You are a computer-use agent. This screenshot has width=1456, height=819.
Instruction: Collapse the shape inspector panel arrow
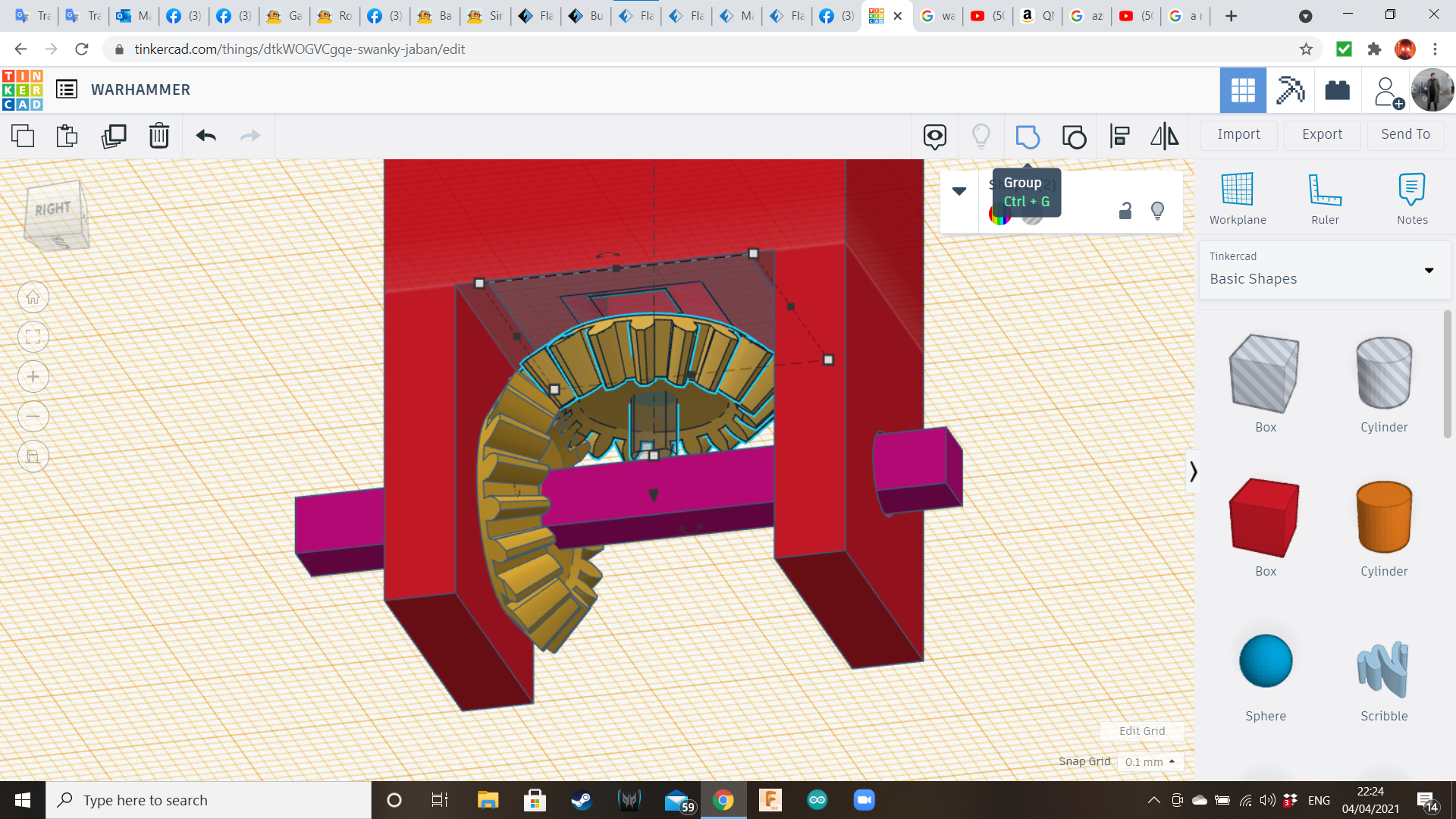tap(959, 191)
